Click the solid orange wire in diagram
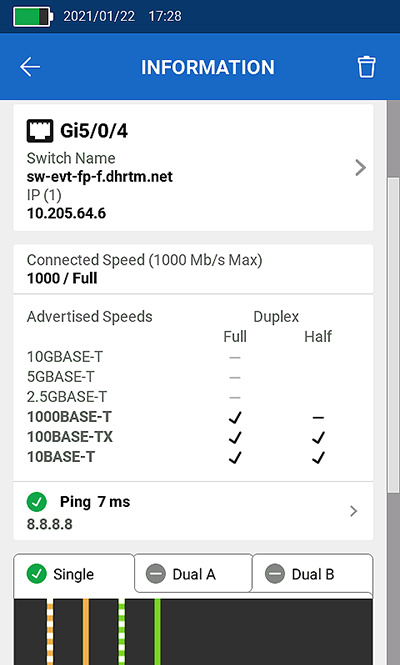The image size is (400, 665). 86,631
